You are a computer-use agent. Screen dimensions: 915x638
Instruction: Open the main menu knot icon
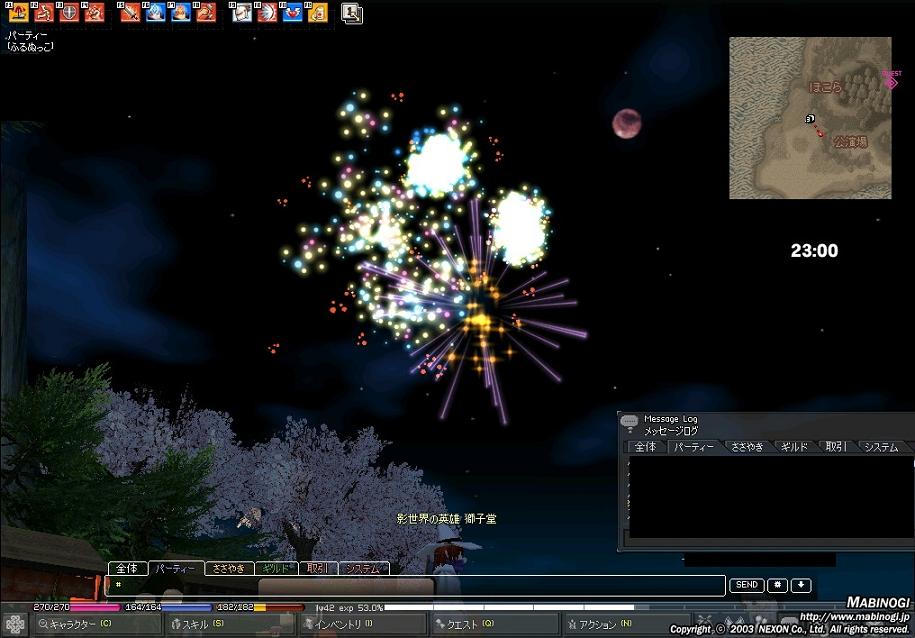tap(15, 625)
